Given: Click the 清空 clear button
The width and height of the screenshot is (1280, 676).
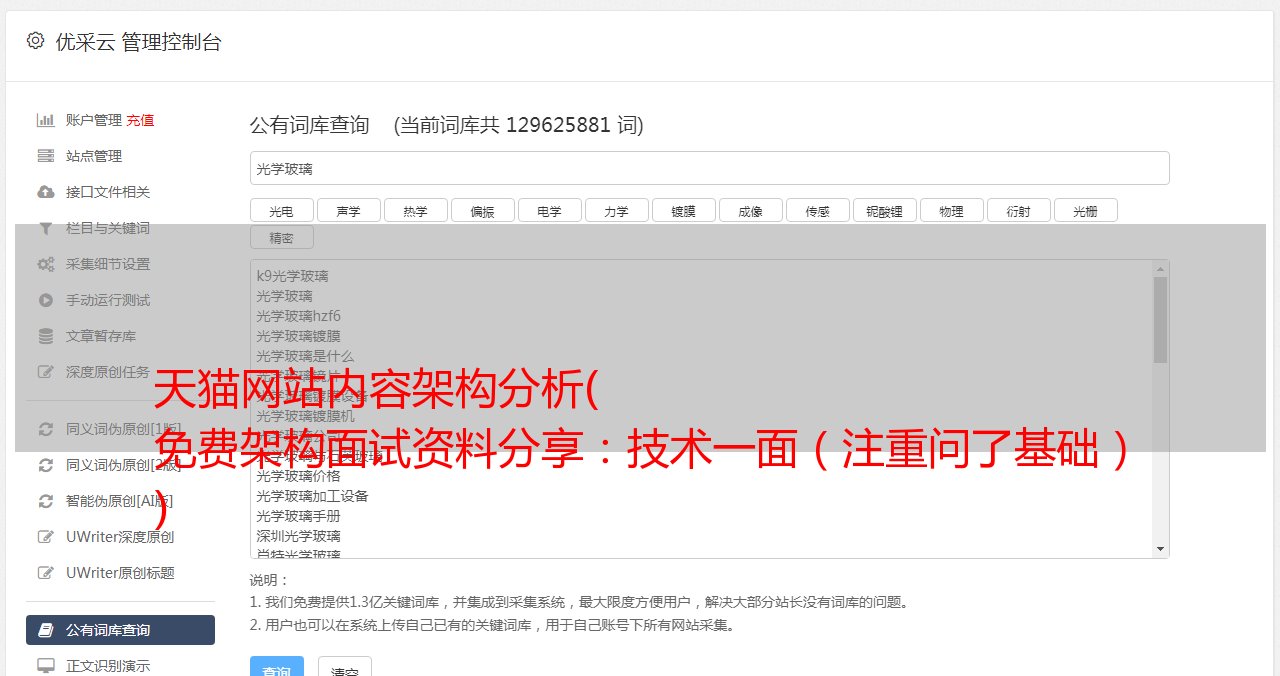Looking at the screenshot, I should click(345, 667).
